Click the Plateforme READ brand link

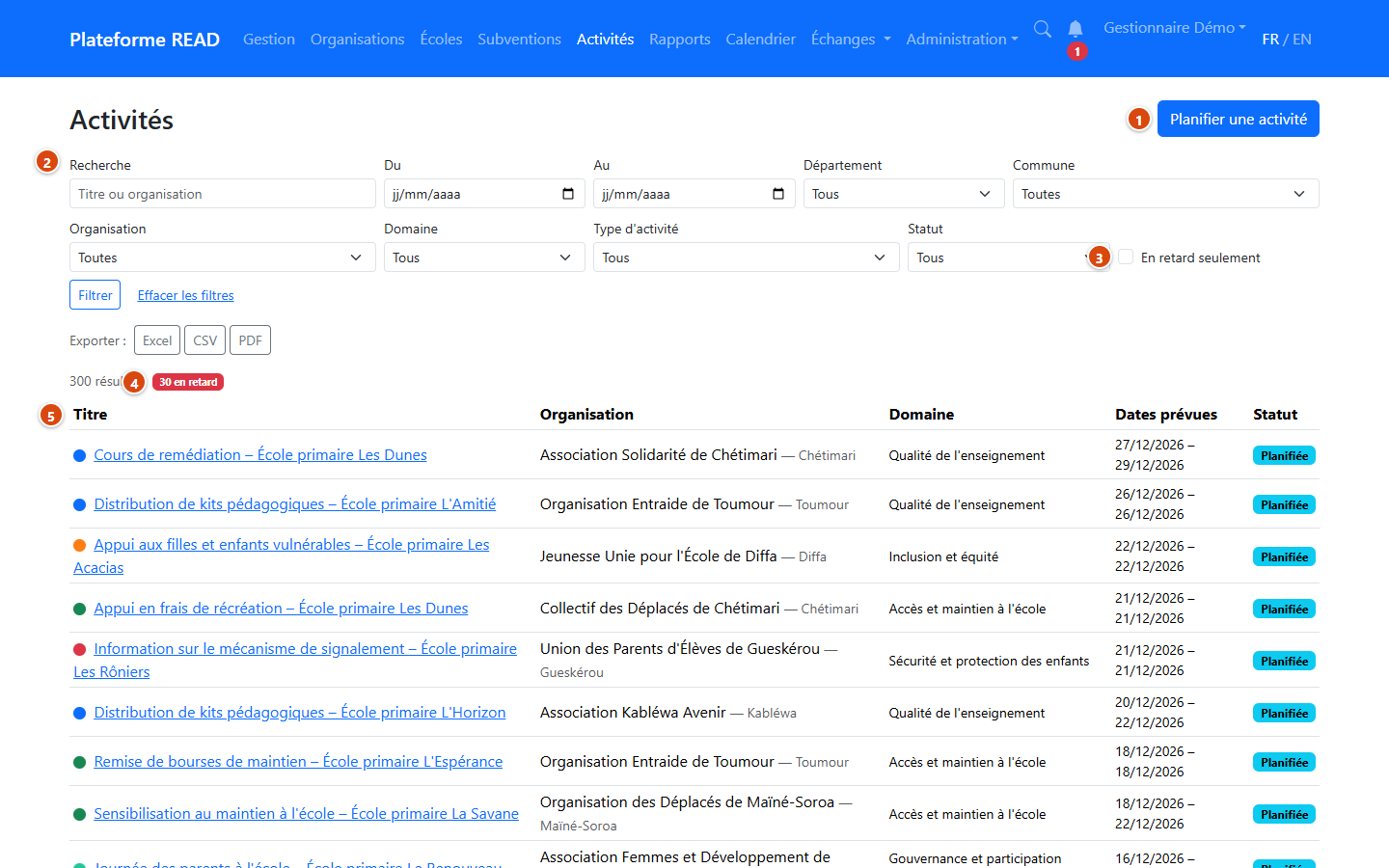(145, 39)
